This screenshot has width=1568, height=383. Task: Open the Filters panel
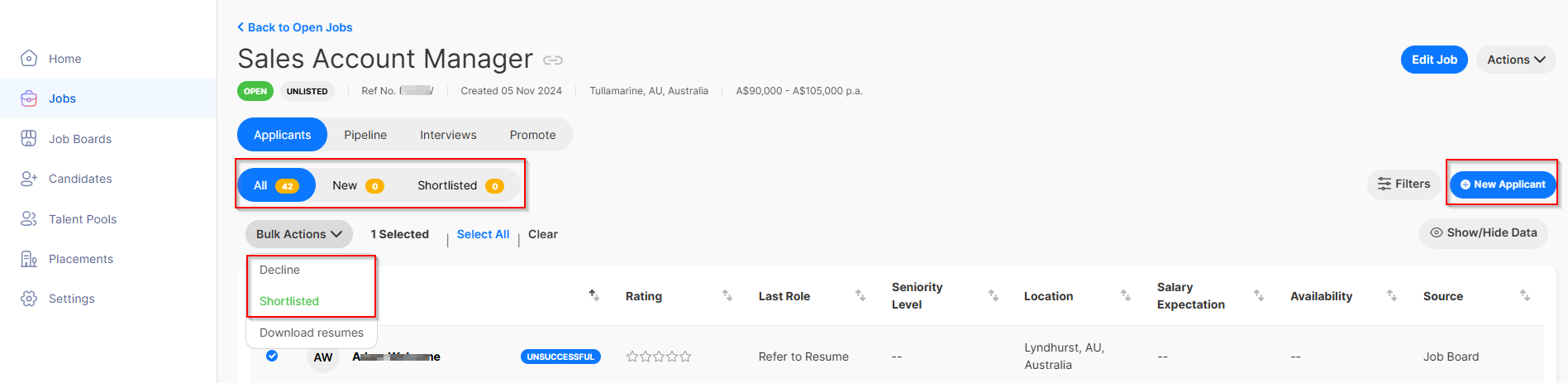pyautogui.click(x=1404, y=184)
